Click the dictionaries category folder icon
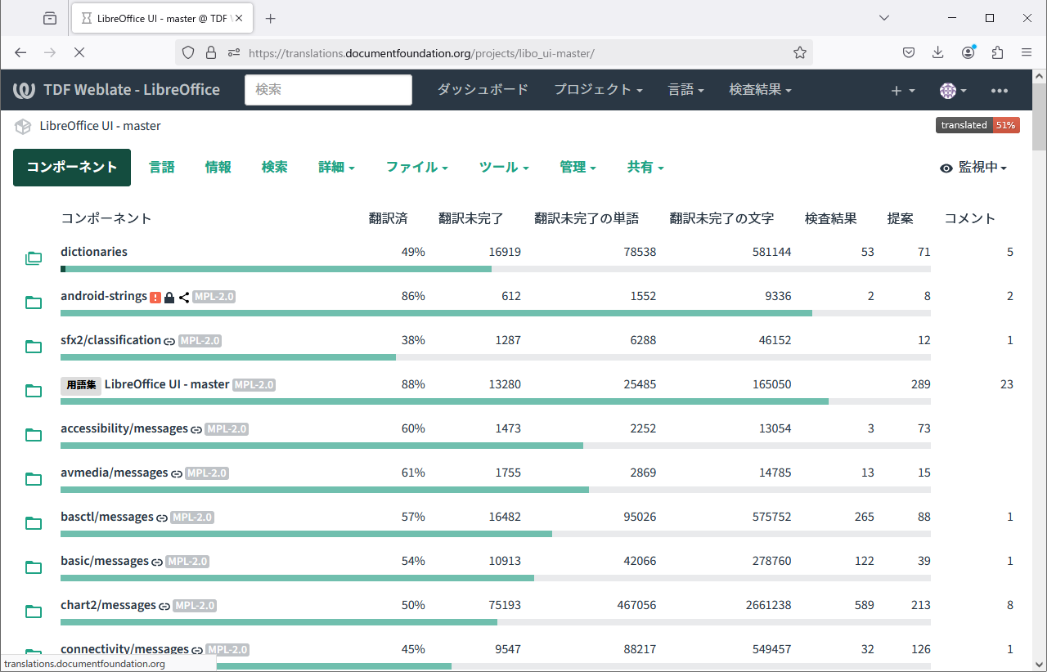The image size is (1047, 672). 33,259
